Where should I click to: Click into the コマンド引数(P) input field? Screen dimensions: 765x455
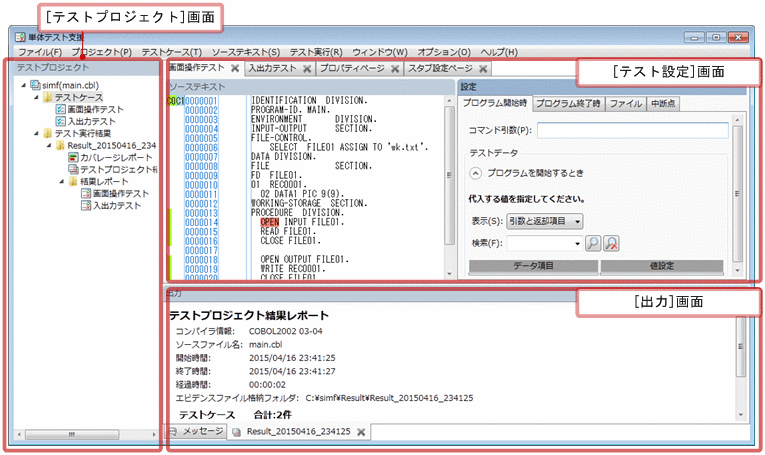[x=633, y=130]
